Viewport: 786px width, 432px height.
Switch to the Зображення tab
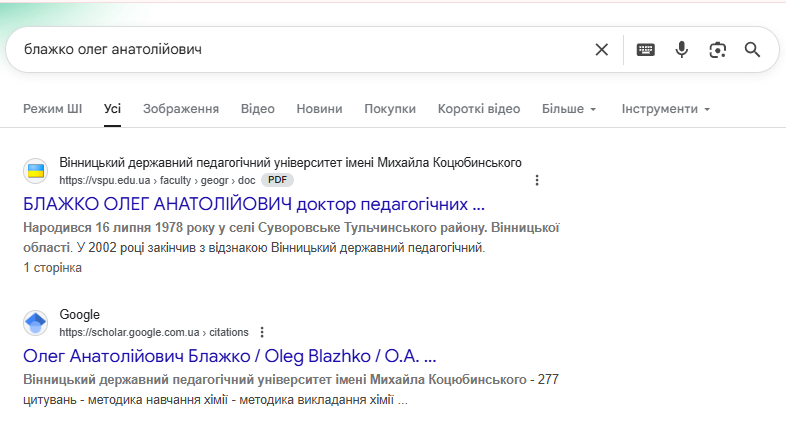point(180,109)
